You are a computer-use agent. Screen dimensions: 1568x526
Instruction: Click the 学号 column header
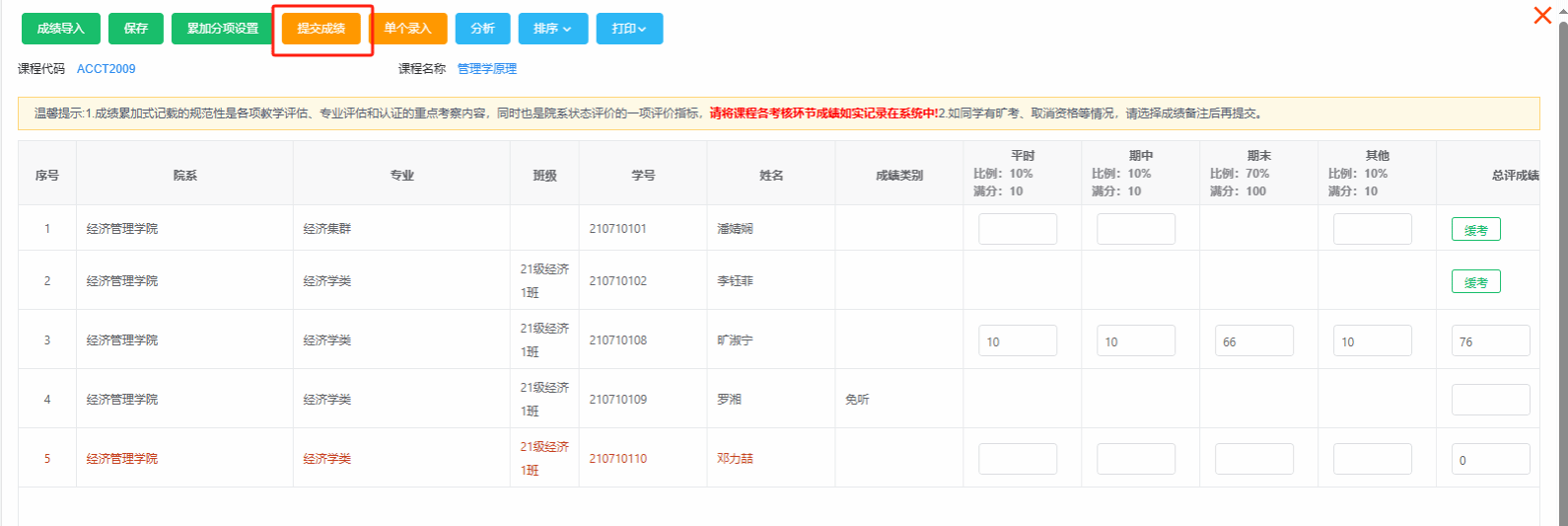click(643, 175)
